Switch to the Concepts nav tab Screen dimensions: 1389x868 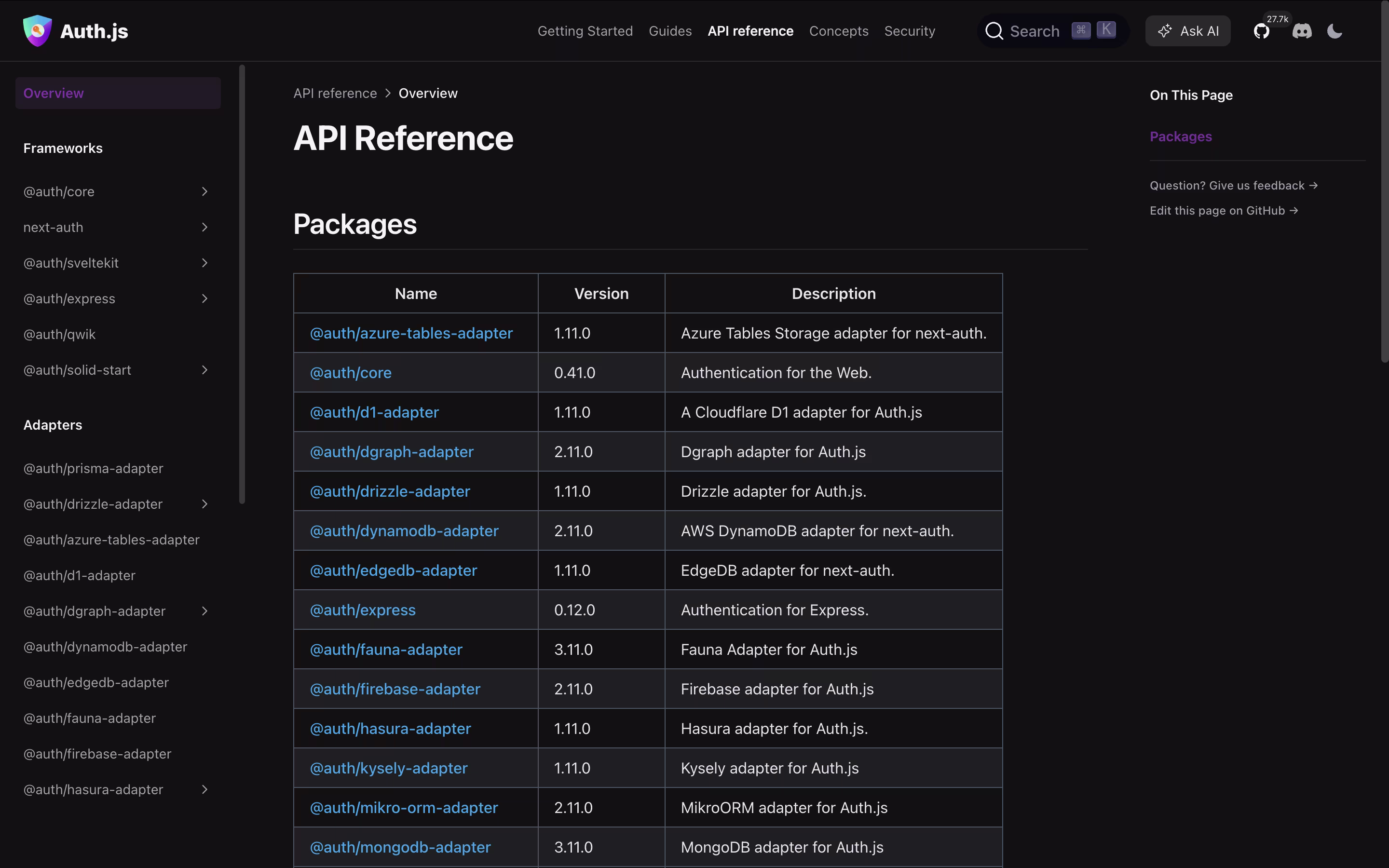tap(839, 31)
